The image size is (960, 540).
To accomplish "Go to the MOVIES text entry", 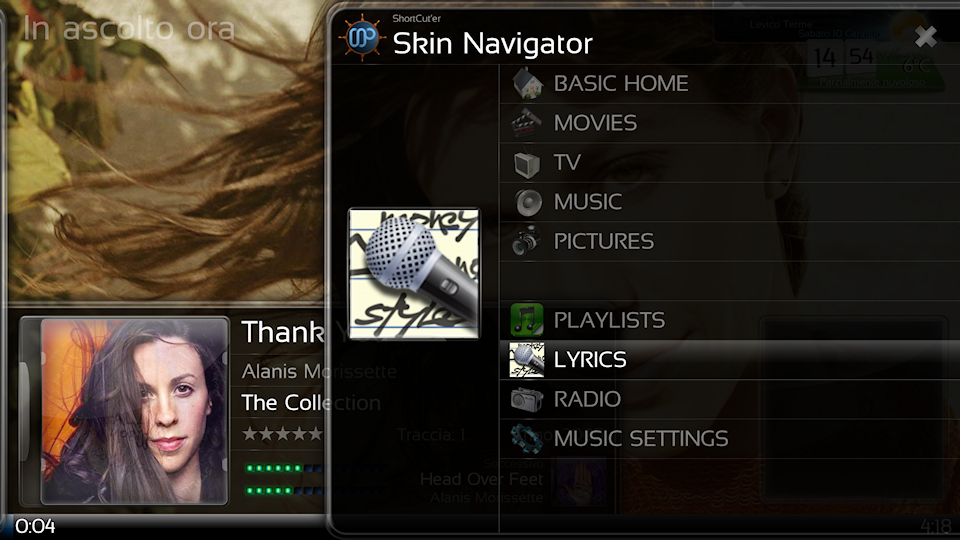I will coord(595,123).
